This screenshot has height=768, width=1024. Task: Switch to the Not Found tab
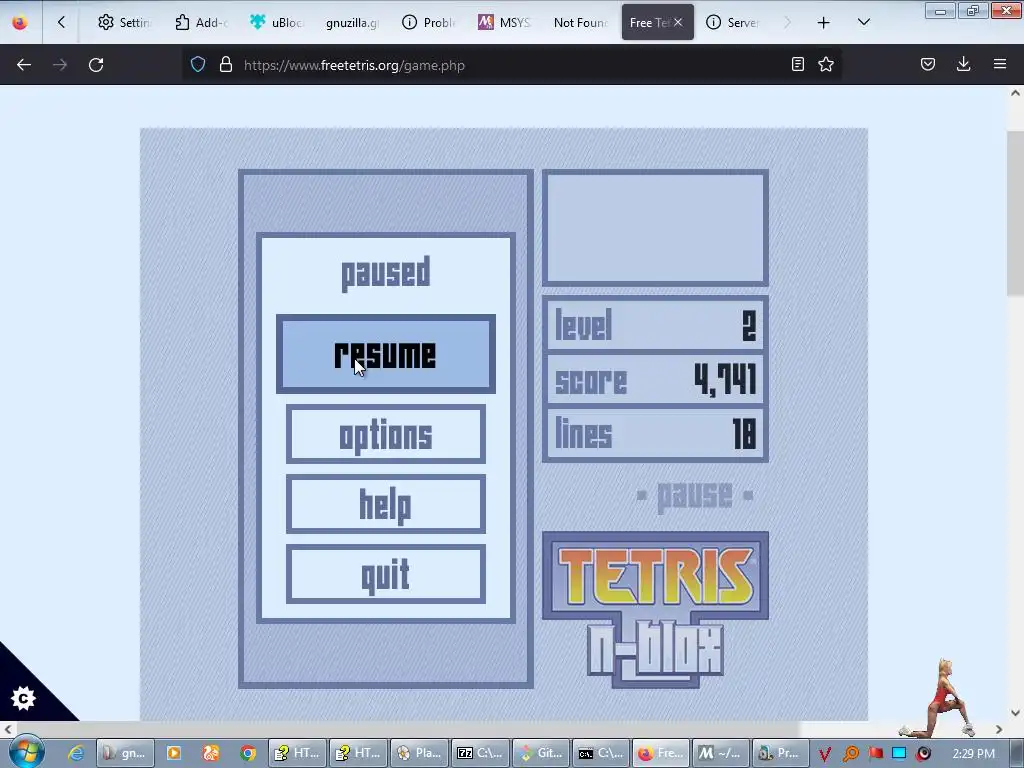tap(581, 22)
